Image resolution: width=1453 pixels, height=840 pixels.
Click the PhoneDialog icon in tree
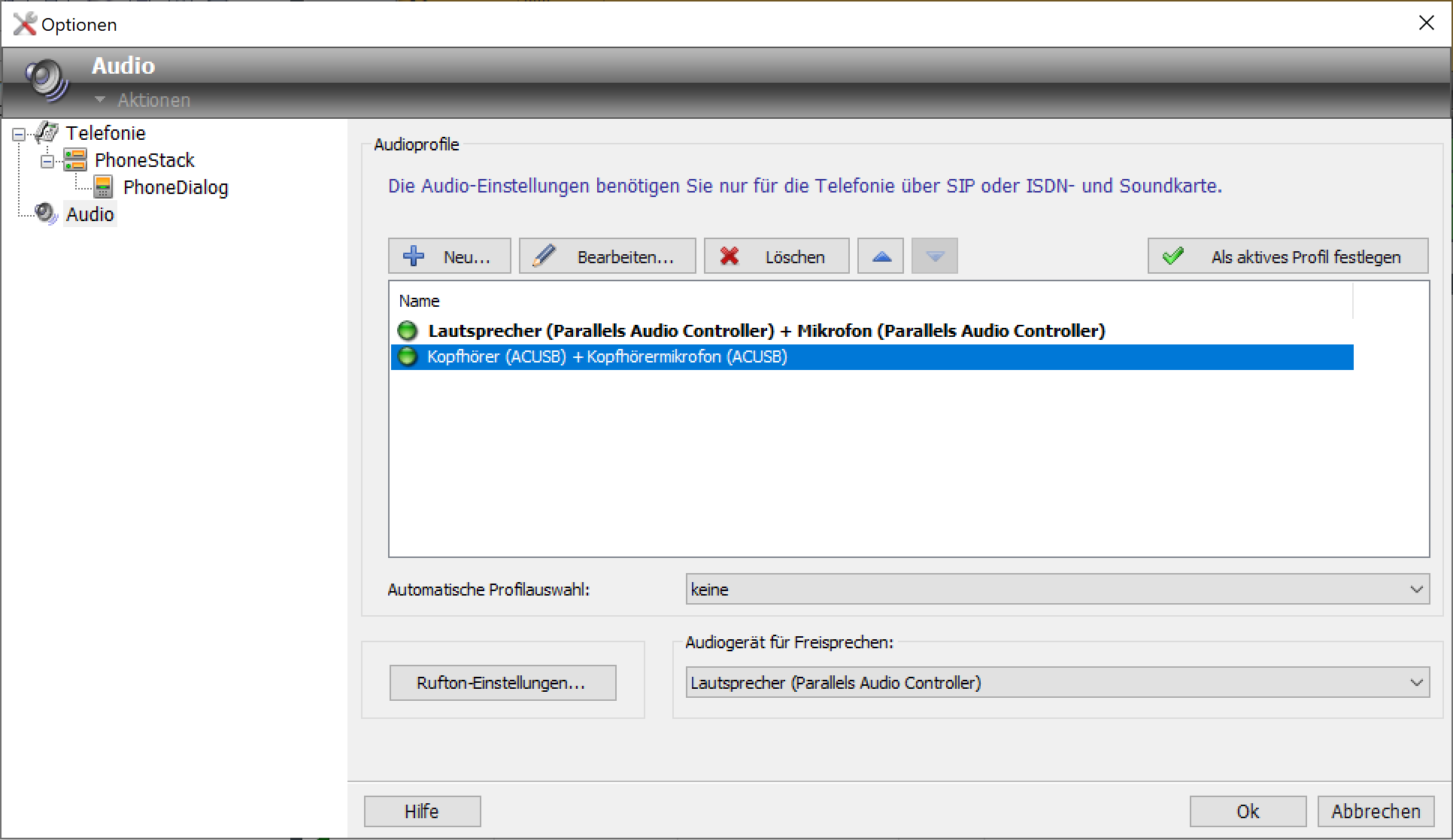104,187
